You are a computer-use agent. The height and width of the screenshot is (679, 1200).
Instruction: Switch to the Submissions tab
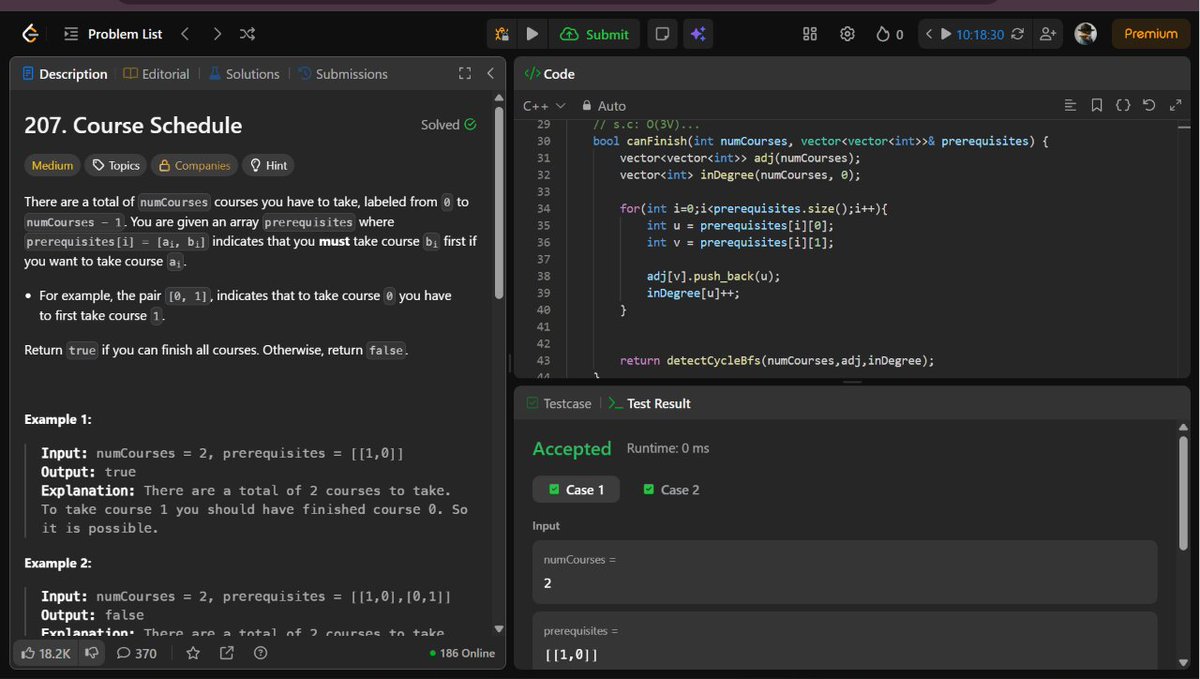(342, 74)
